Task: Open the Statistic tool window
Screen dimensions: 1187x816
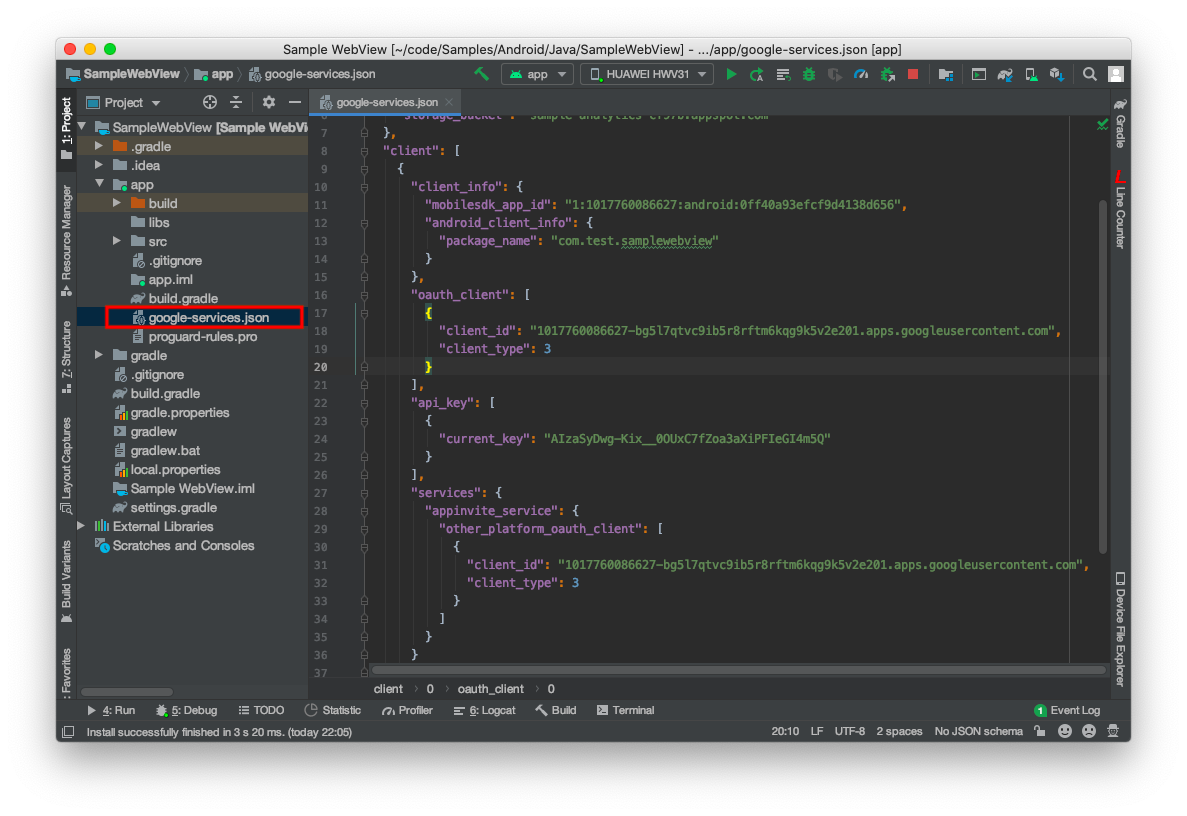Action: 333,710
